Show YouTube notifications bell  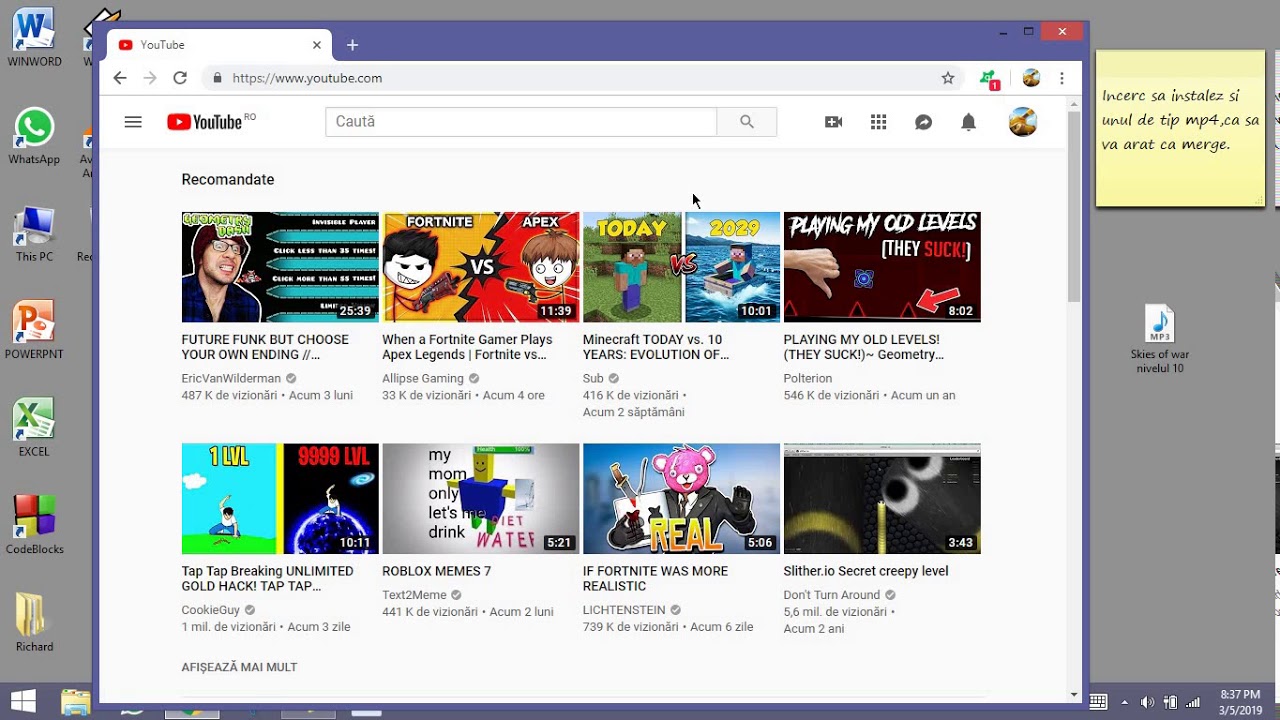(969, 122)
